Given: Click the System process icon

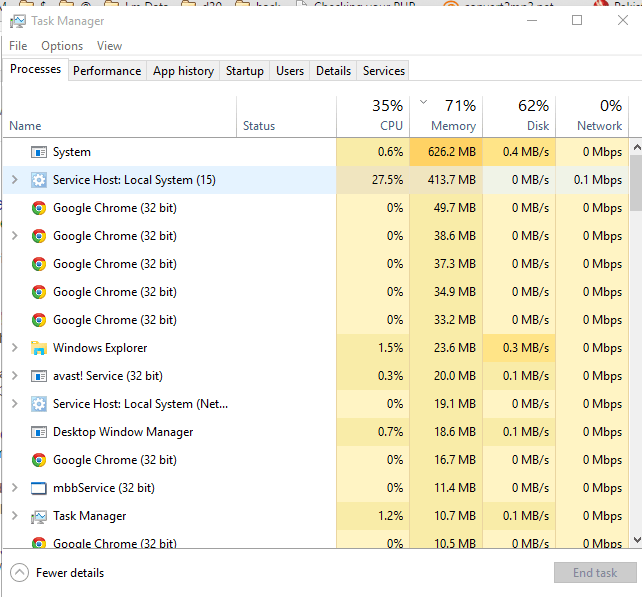Looking at the screenshot, I should click(39, 152).
